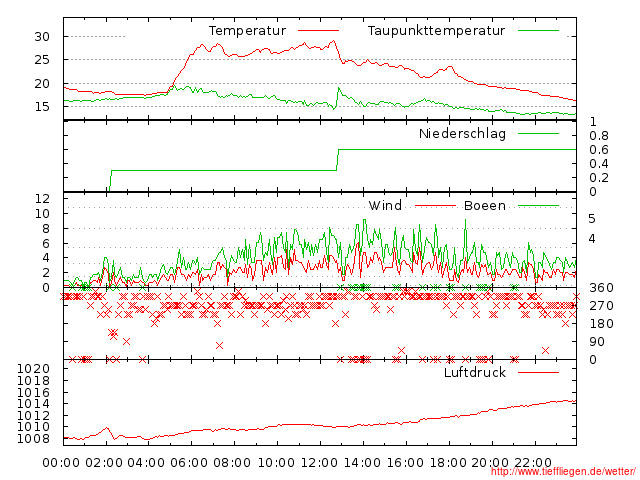Screen dimensions: 640x480
Task: Click the 1016 pressure axis value
Action: (x=33, y=393)
